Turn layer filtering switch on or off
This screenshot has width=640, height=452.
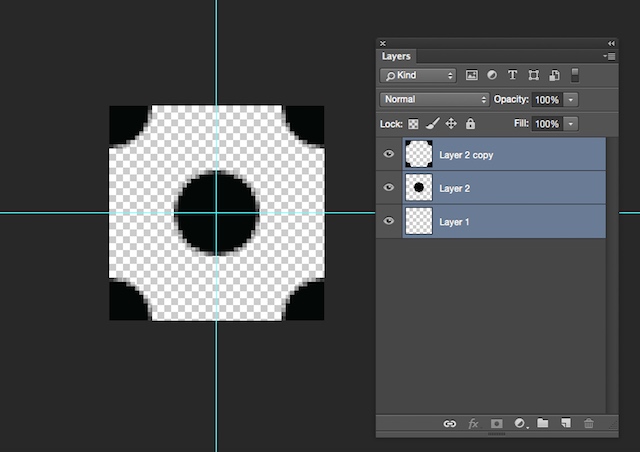[575, 75]
